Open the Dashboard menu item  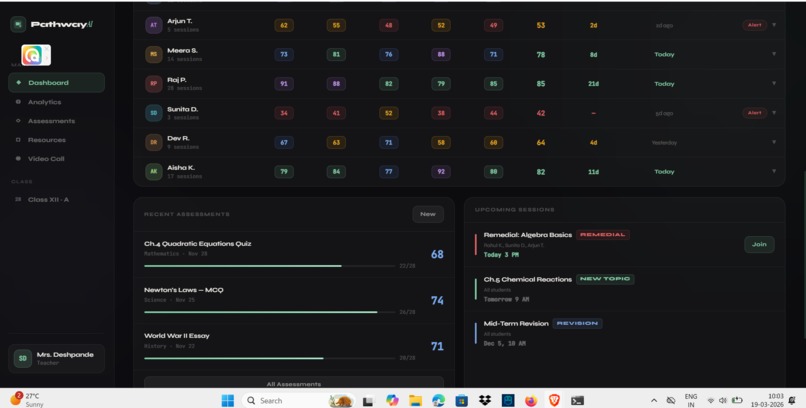(57, 83)
